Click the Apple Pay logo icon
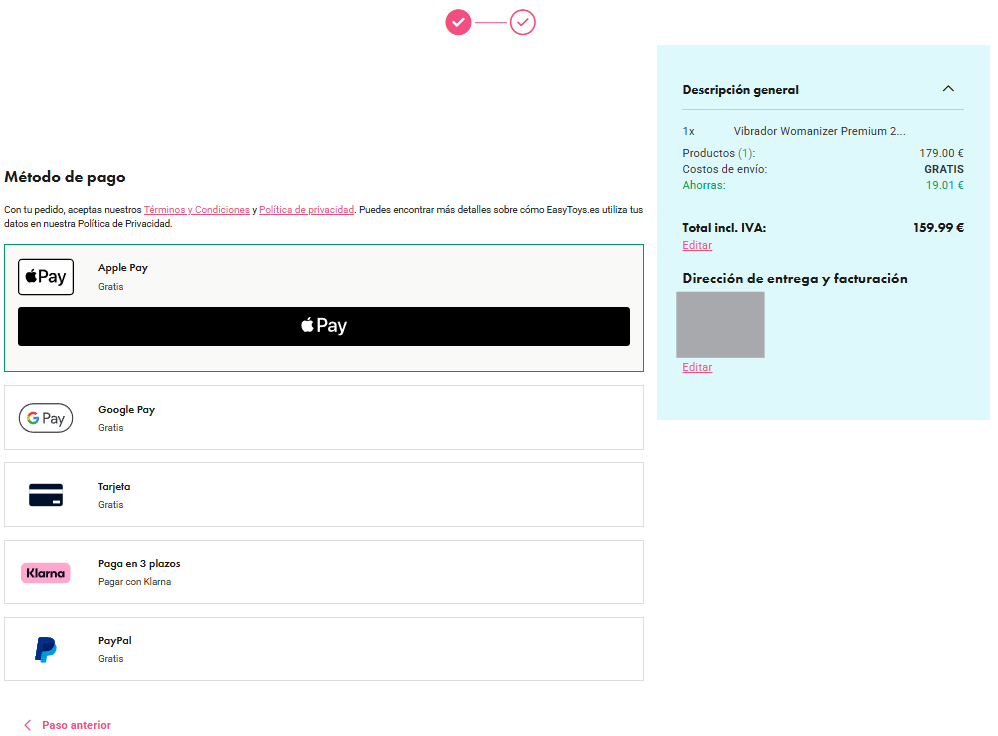 point(46,277)
